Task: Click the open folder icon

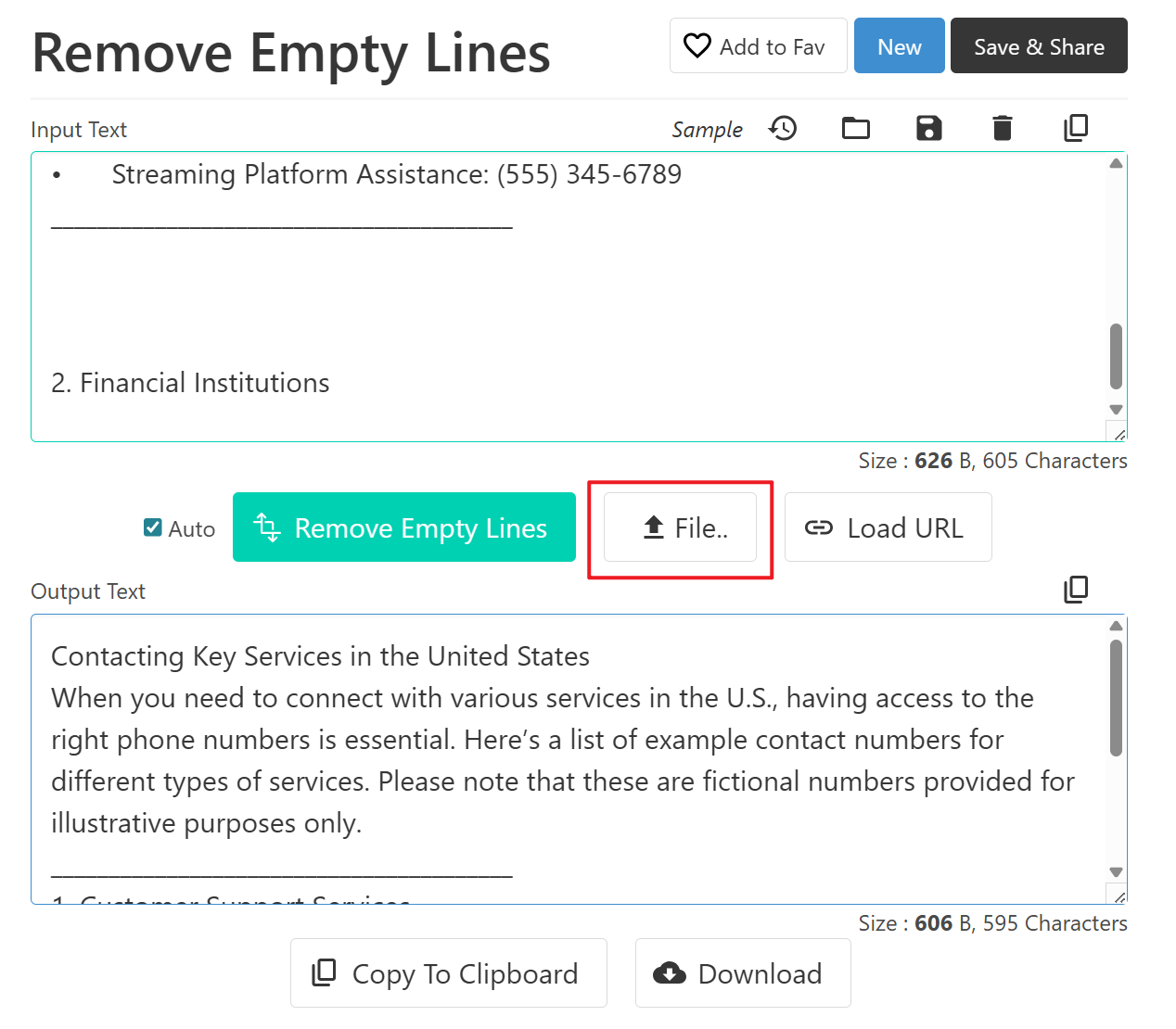Action: (855, 128)
